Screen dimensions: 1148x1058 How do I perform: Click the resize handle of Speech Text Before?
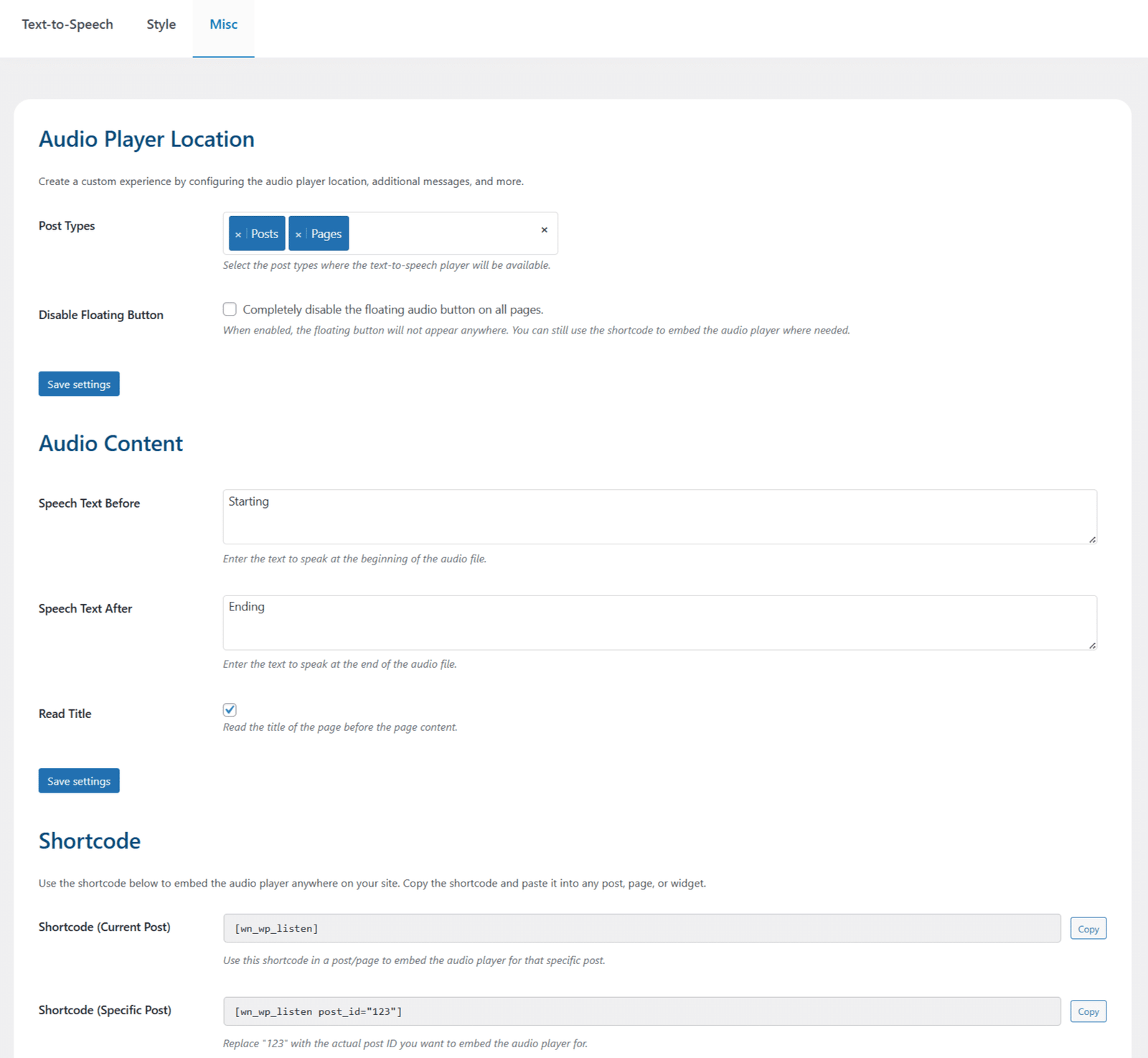(x=1092, y=539)
